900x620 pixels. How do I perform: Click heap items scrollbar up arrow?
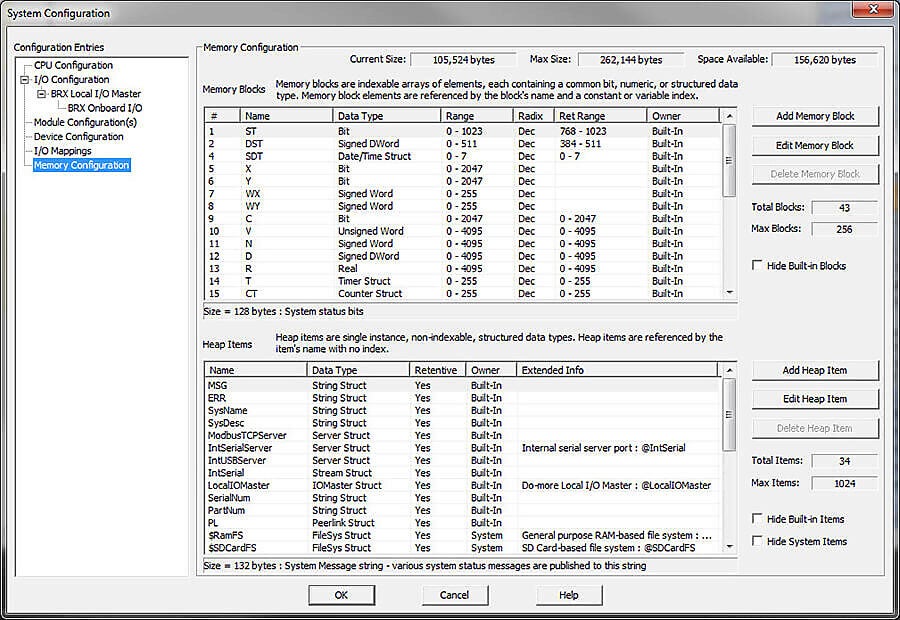(730, 370)
